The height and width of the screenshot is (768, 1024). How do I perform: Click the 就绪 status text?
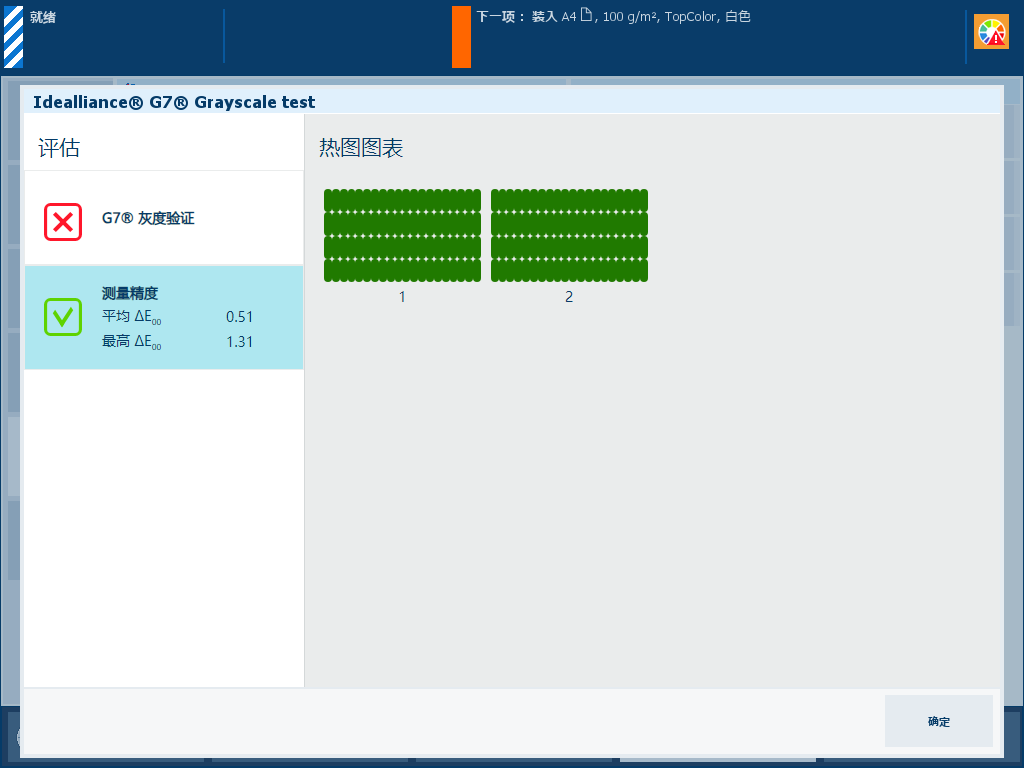[42, 18]
